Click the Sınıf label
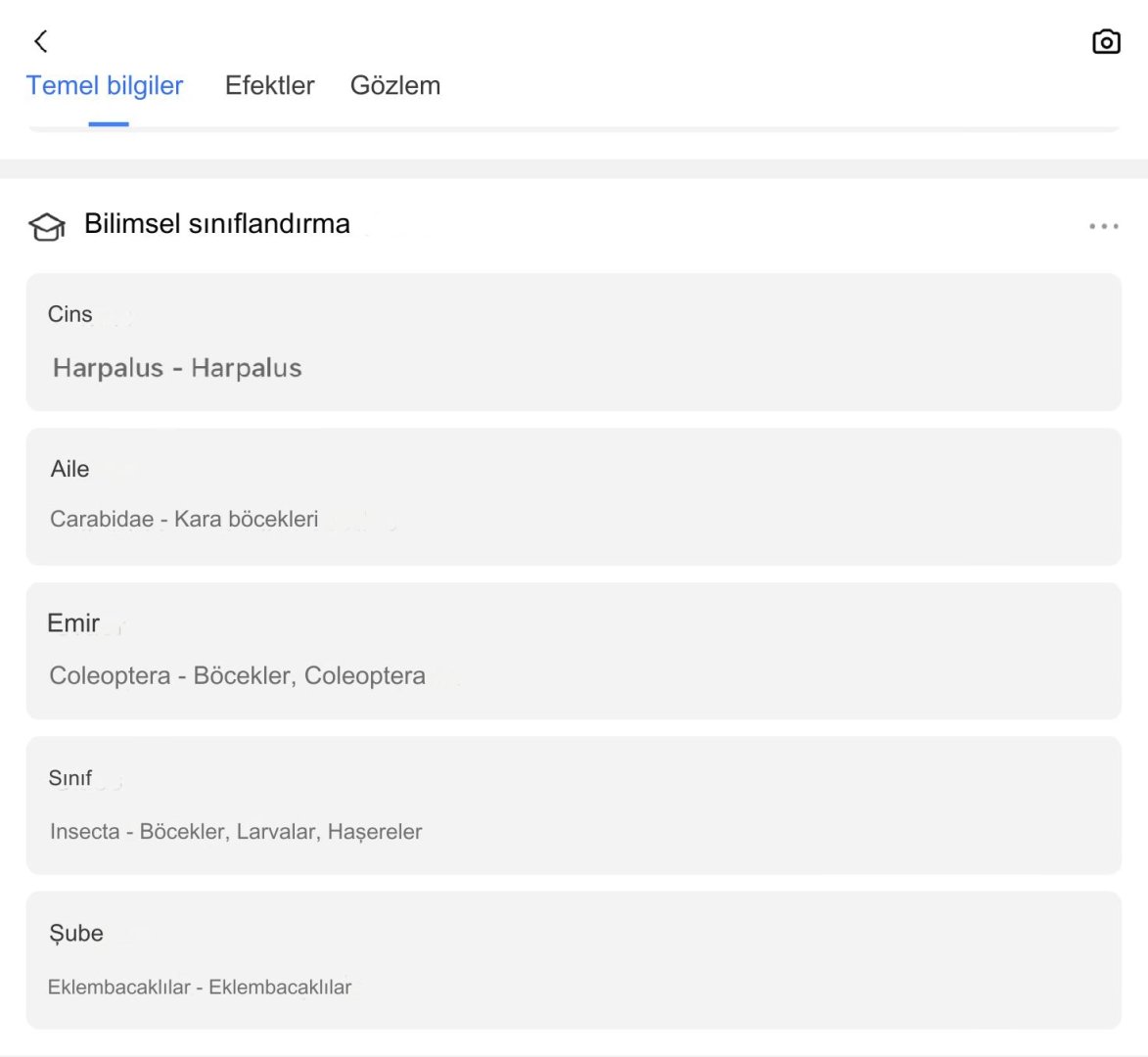The height and width of the screenshot is (1057, 1148). pyautogui.click(x=69, y=778)
